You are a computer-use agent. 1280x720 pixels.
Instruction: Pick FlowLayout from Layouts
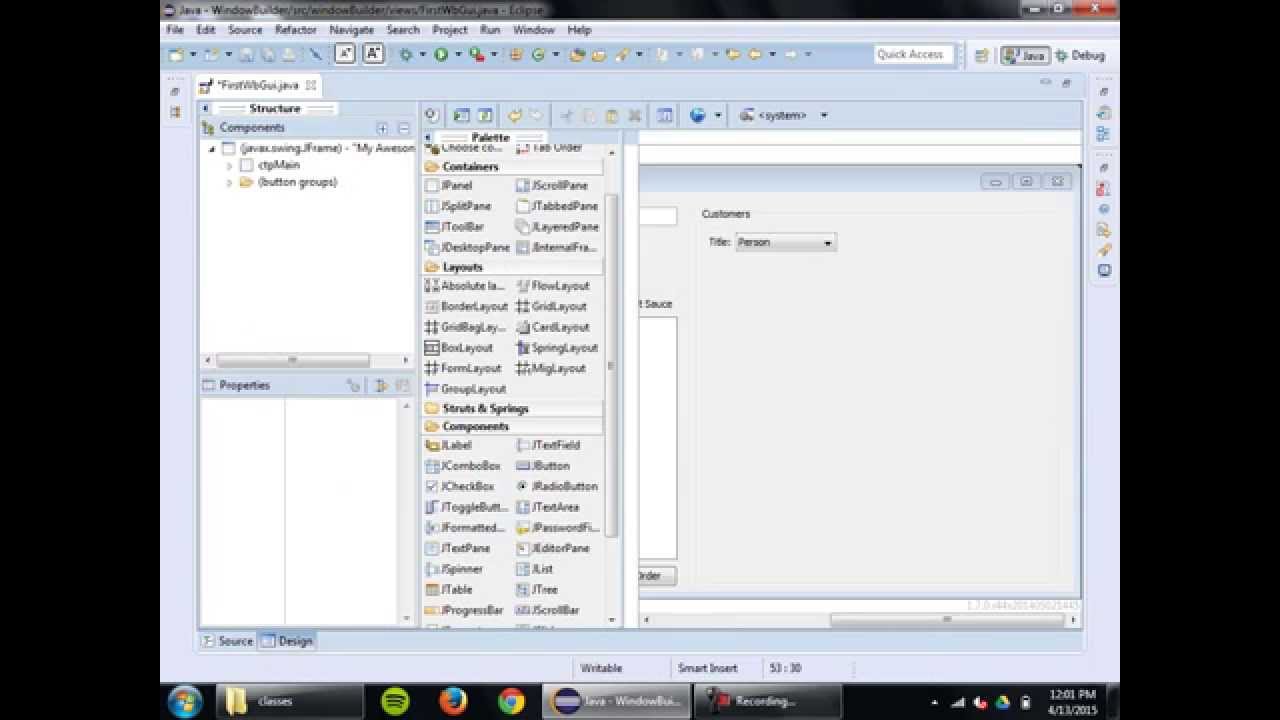click(553, 286)
